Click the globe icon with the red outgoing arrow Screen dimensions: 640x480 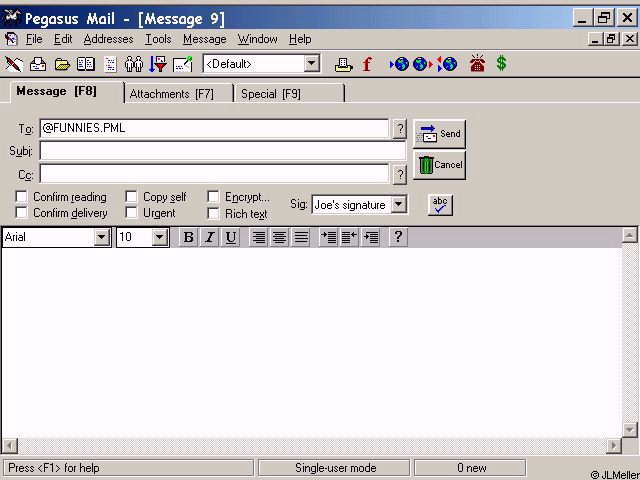pyautogui.click(x=422, y=64)
